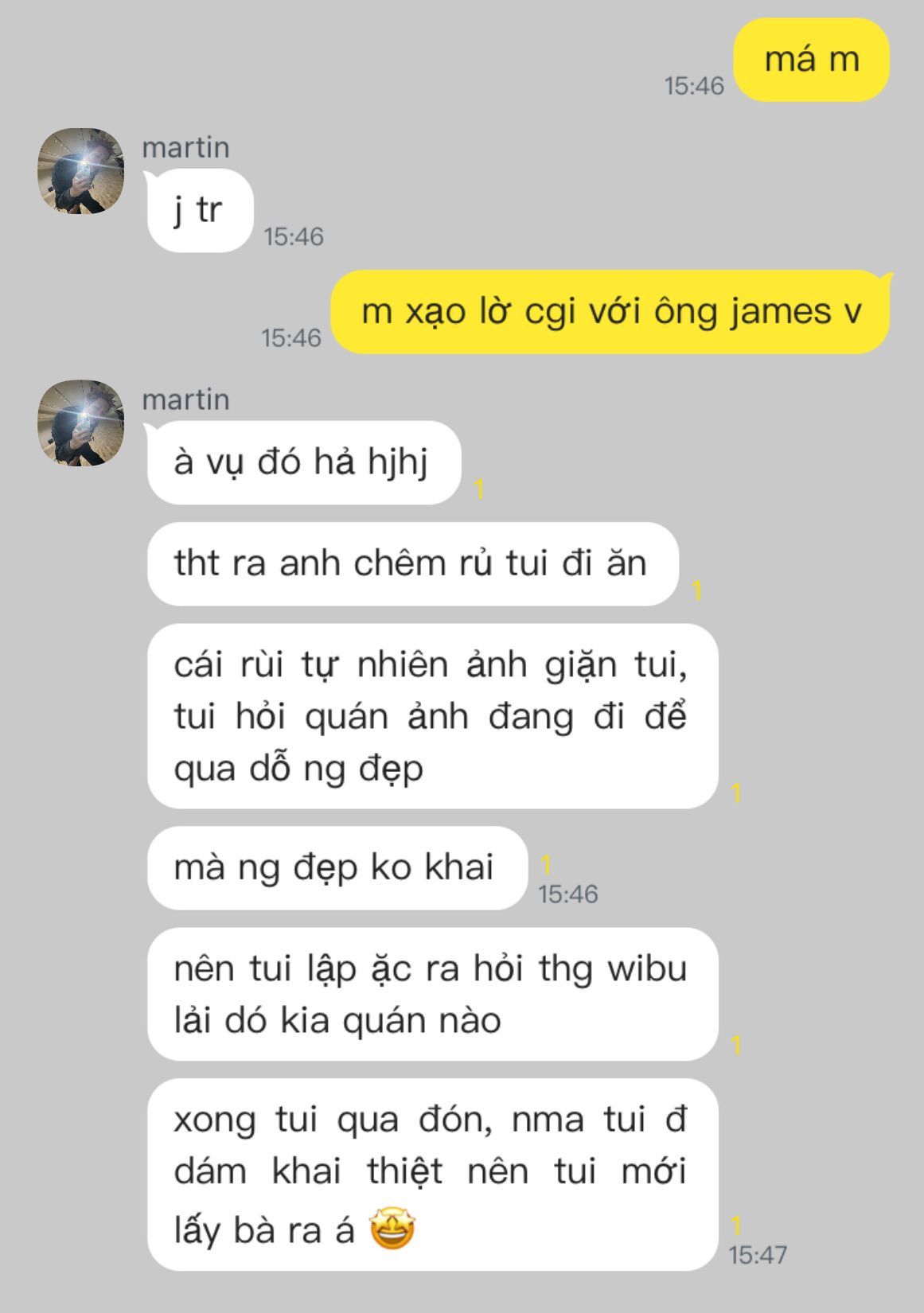
Task: Click the message starting "nên tui lập ặc"
Action: click(432, 994)
